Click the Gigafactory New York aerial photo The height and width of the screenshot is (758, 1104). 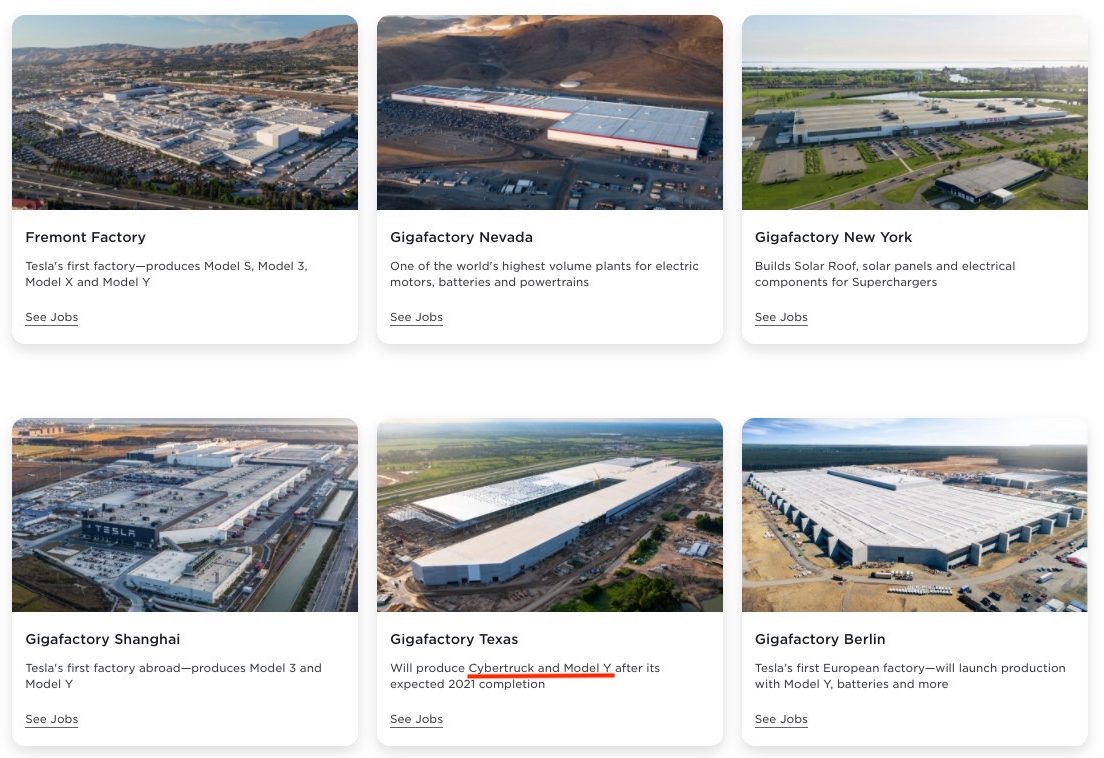pyautogui.click(x=915, y=112)
